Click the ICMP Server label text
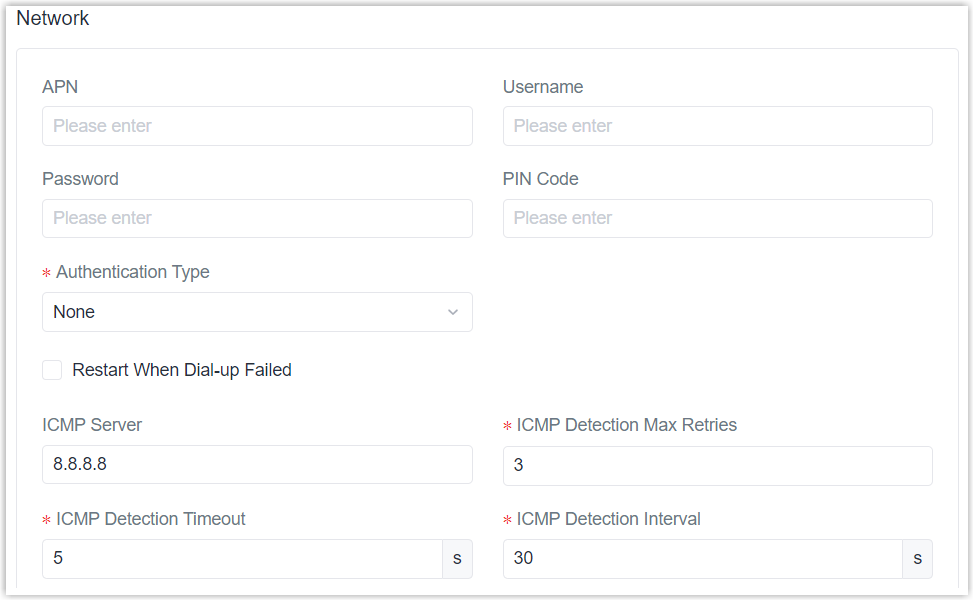 tap(92, 425)
